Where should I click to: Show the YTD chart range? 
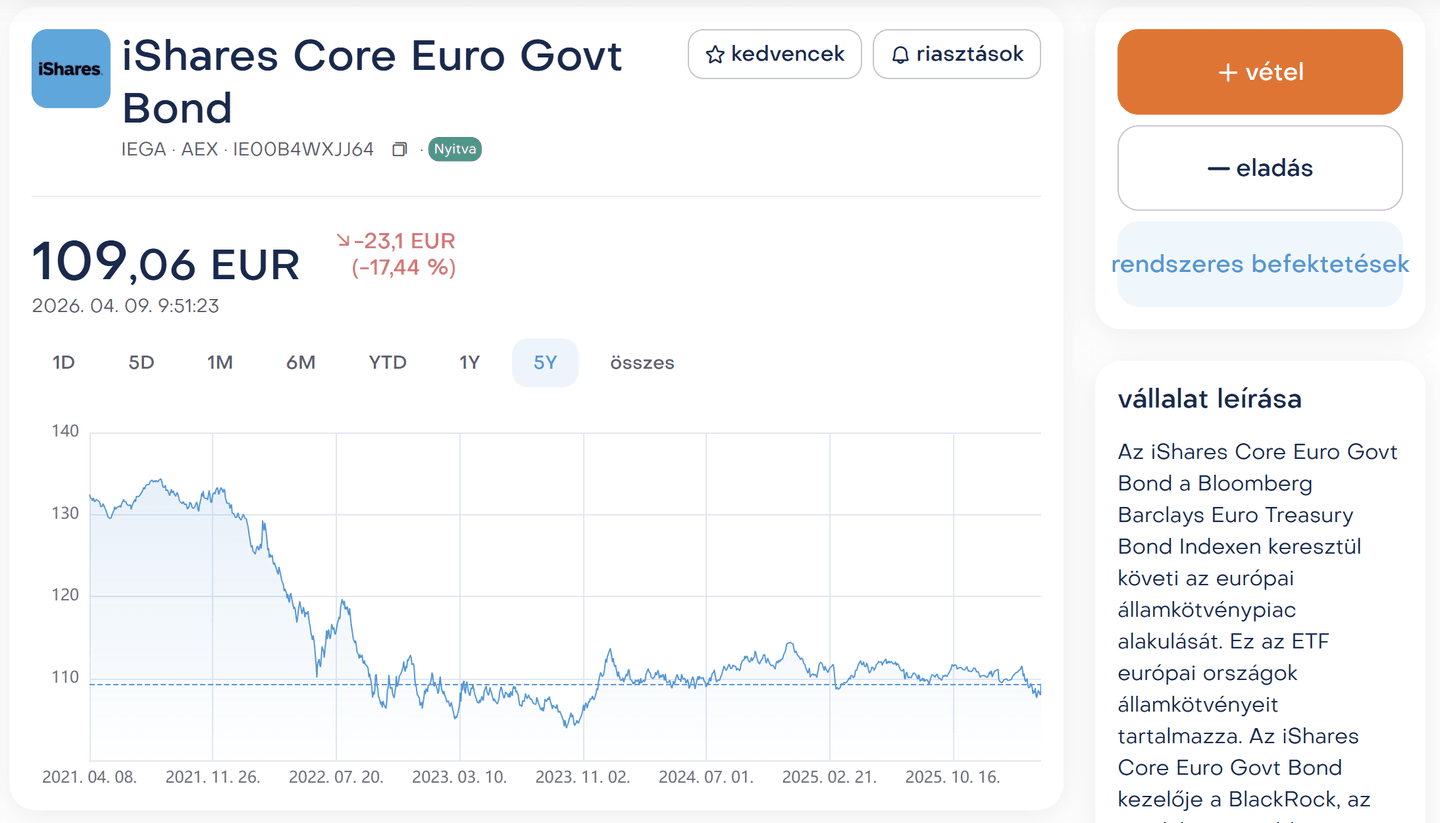(387, 363)
